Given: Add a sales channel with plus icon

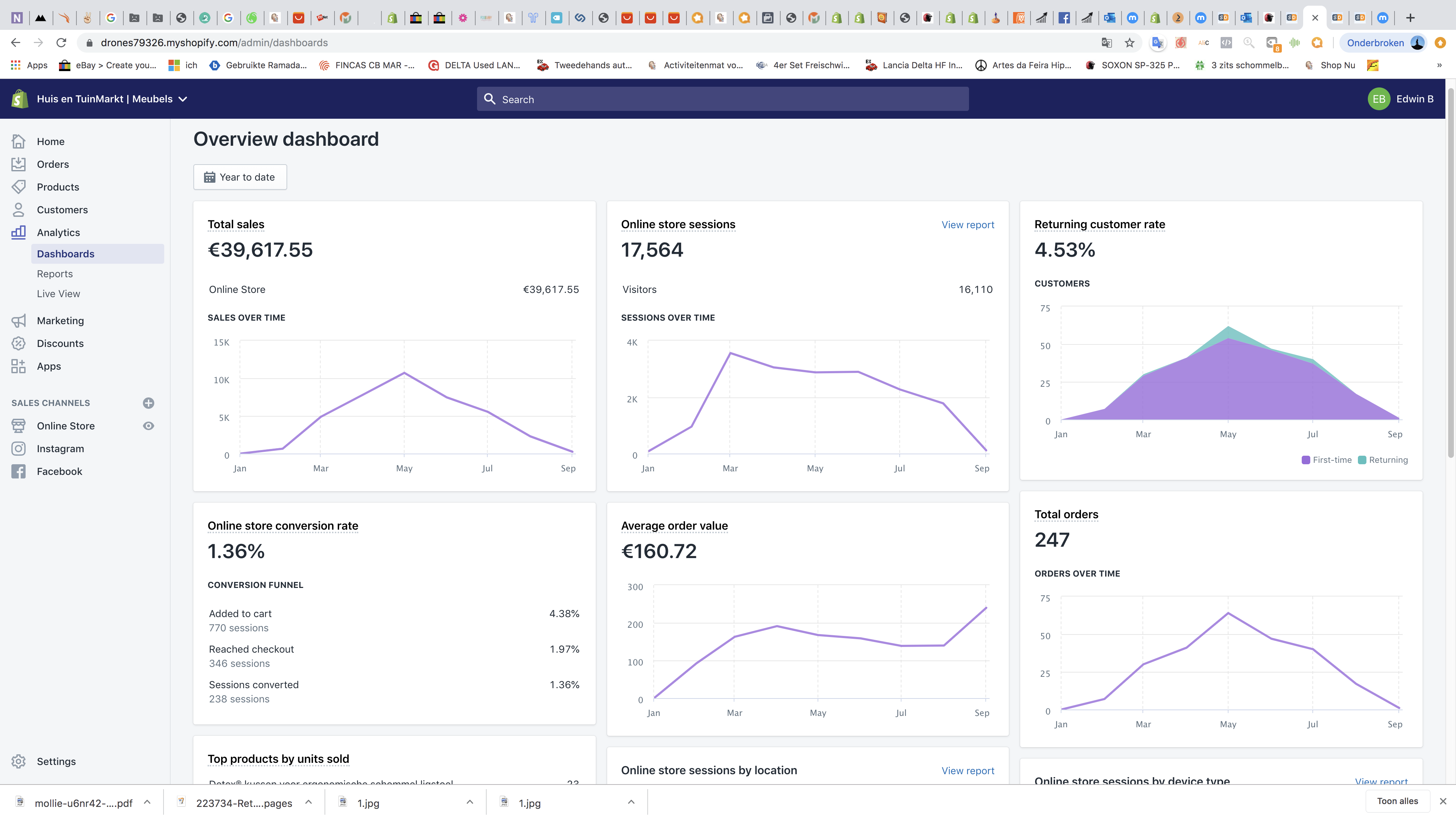Looking at the screenshot, I should coord(149,403).
